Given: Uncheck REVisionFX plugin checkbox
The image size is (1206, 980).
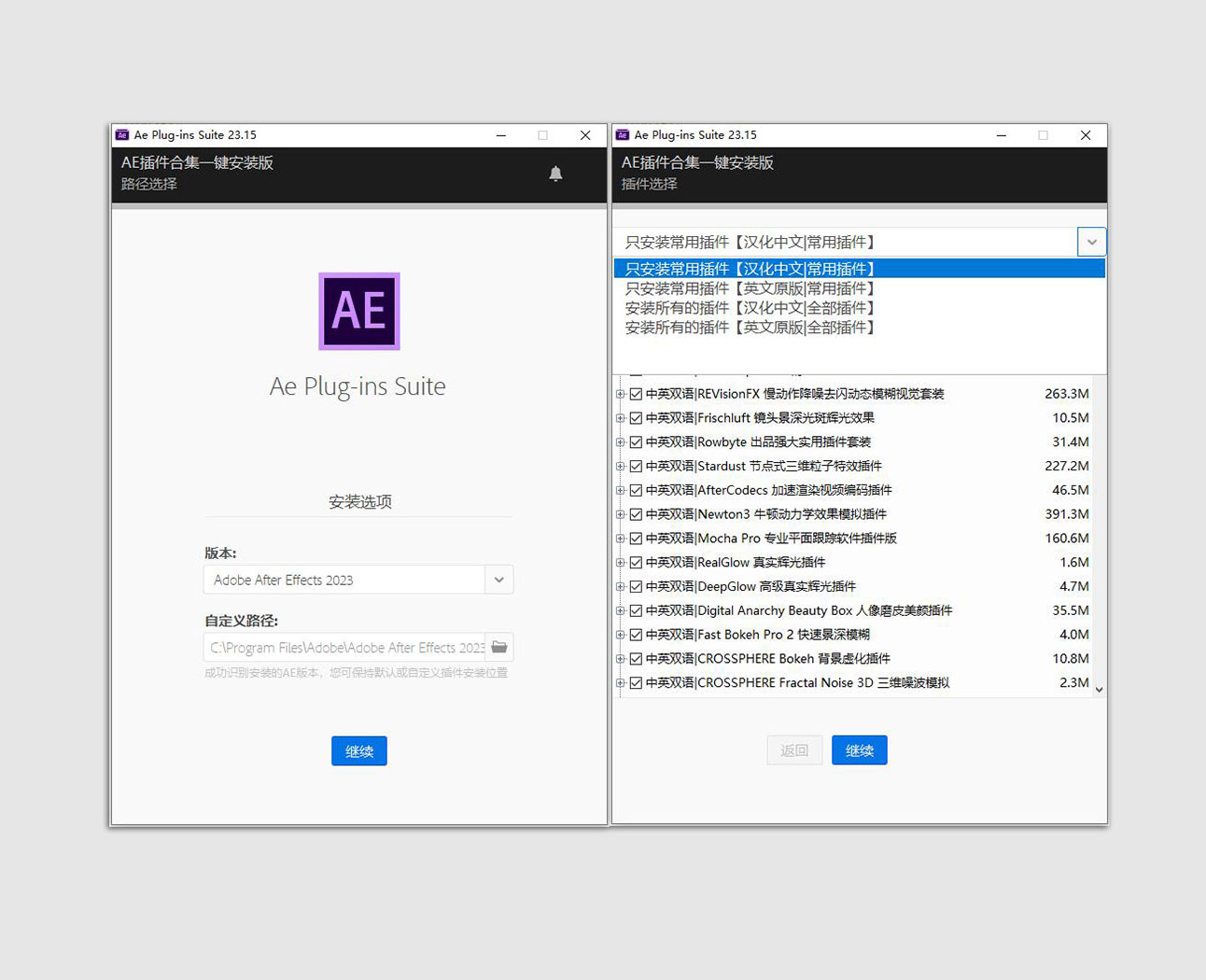Looking at the screenshot, I should pos(636,394).
